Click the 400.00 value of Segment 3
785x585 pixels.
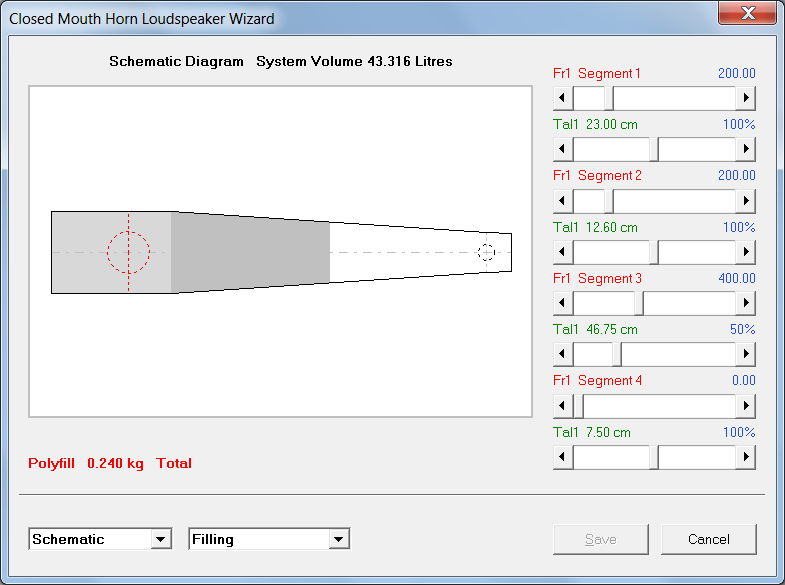click(736, 278)
